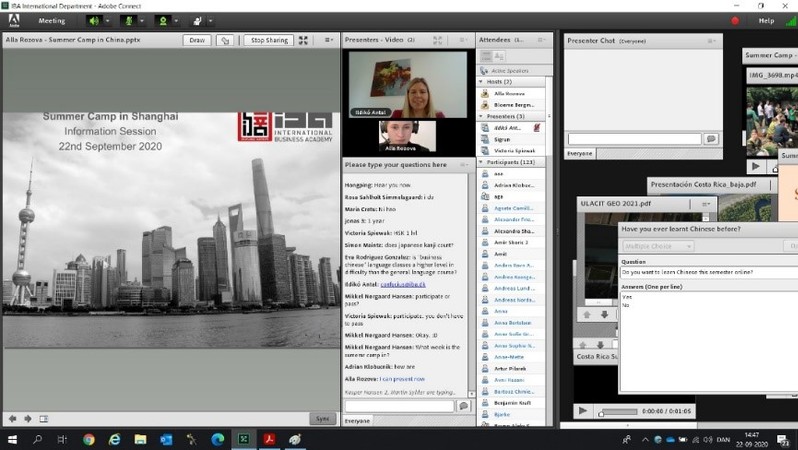Click the poll Question text field
The width and height of the screenshot is (798, 450).
pos(709,272)
